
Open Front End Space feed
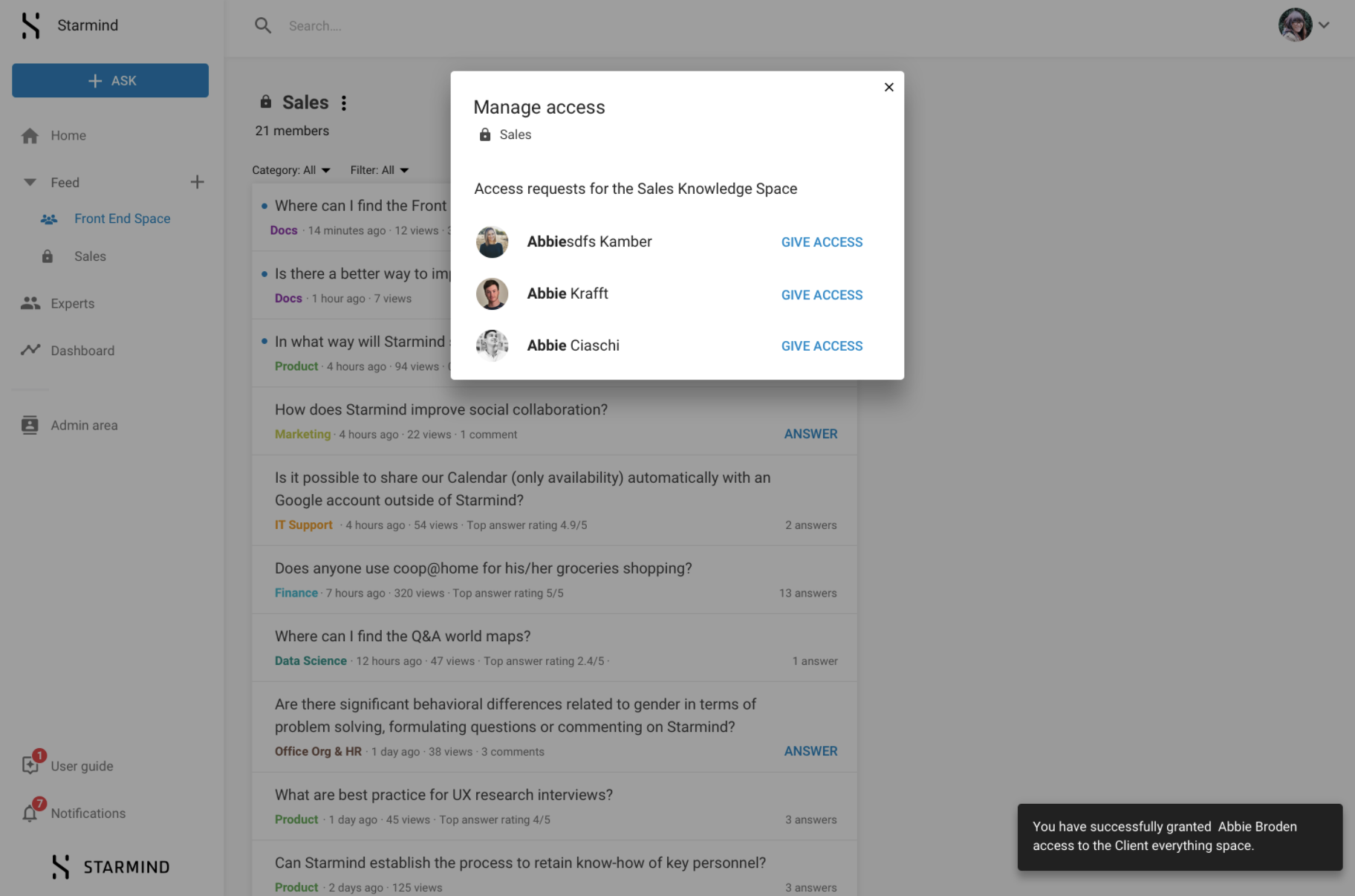pos(123,218)
